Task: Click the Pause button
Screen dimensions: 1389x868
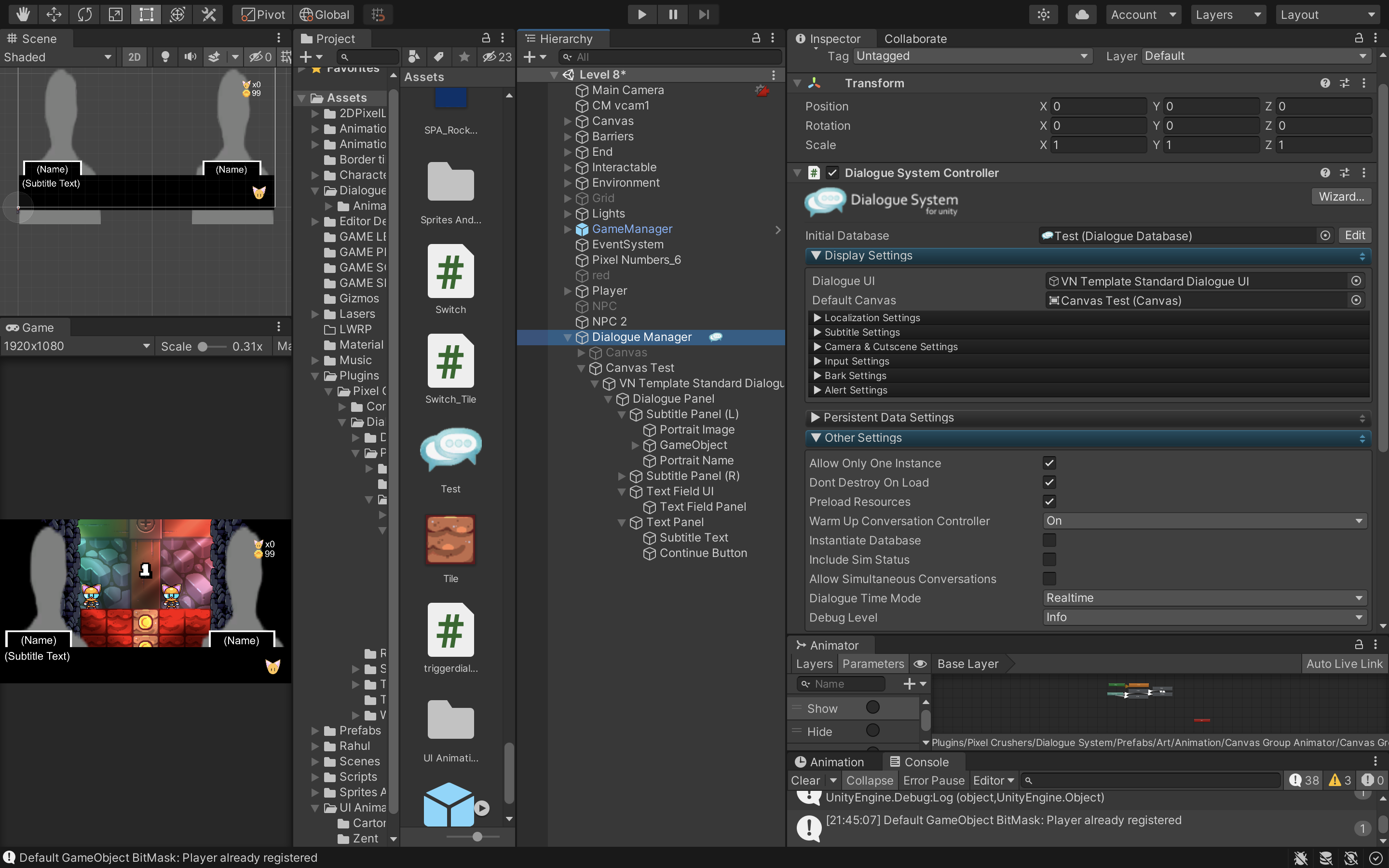Action: (673, 14)
